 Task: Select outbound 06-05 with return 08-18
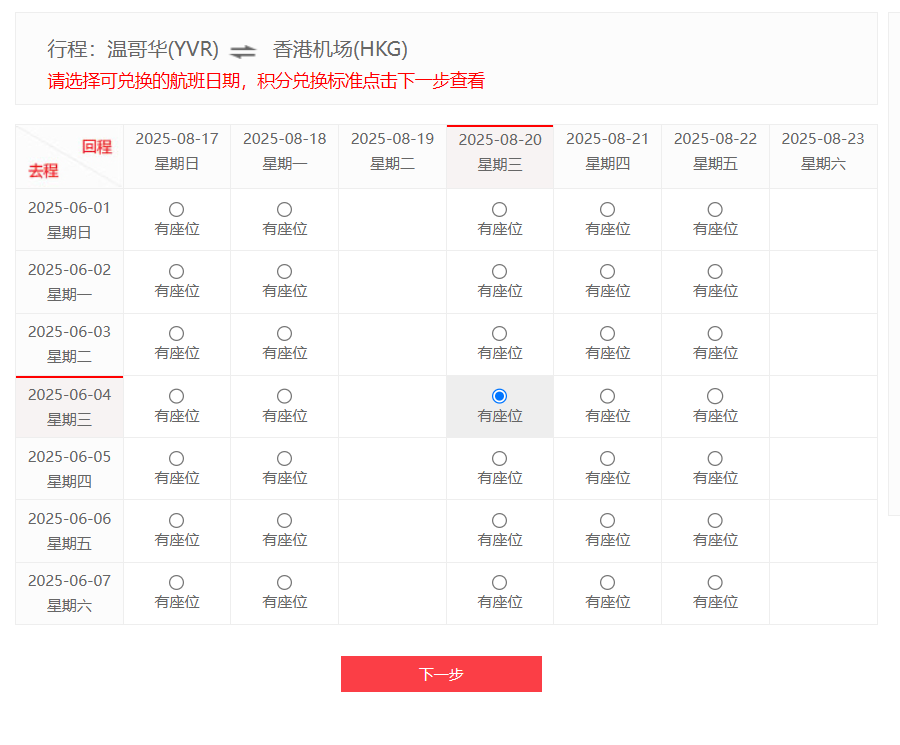(284, 459)
